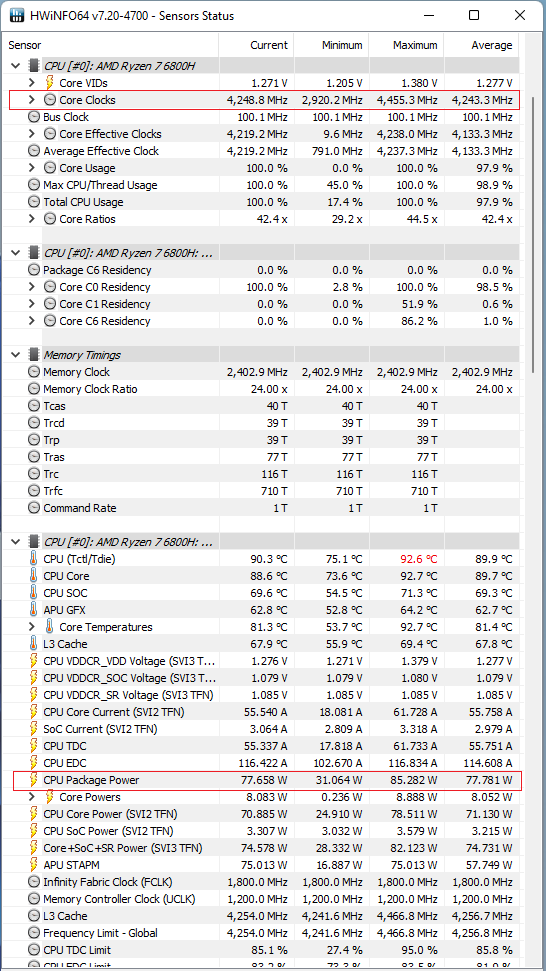Image resolution: width=546 pixels, height=971 pixels.
Task: Click the HWiNFO64 app icon in title bar
Action: pos(18,15)
